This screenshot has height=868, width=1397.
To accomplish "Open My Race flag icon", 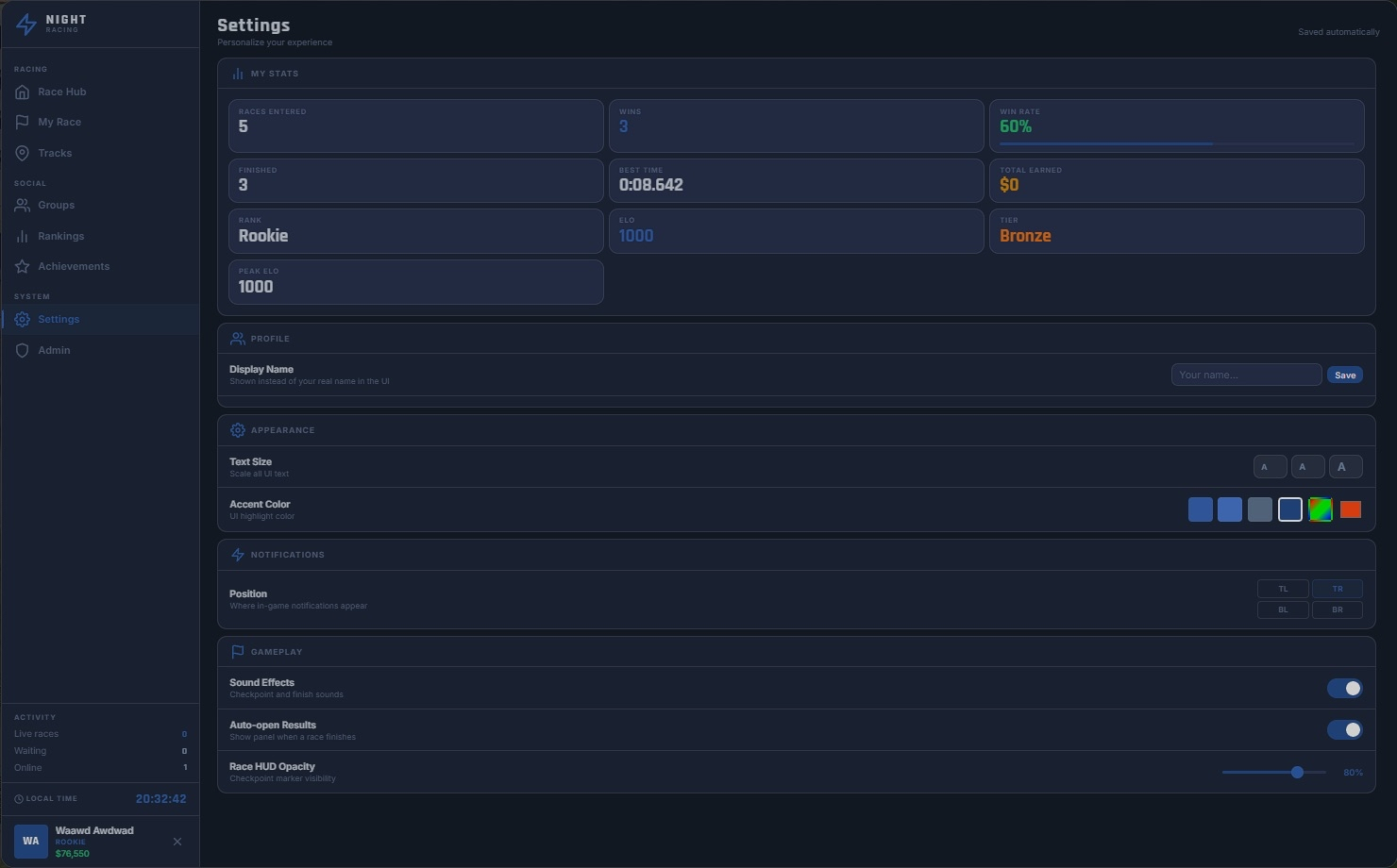I will point(23,122).
